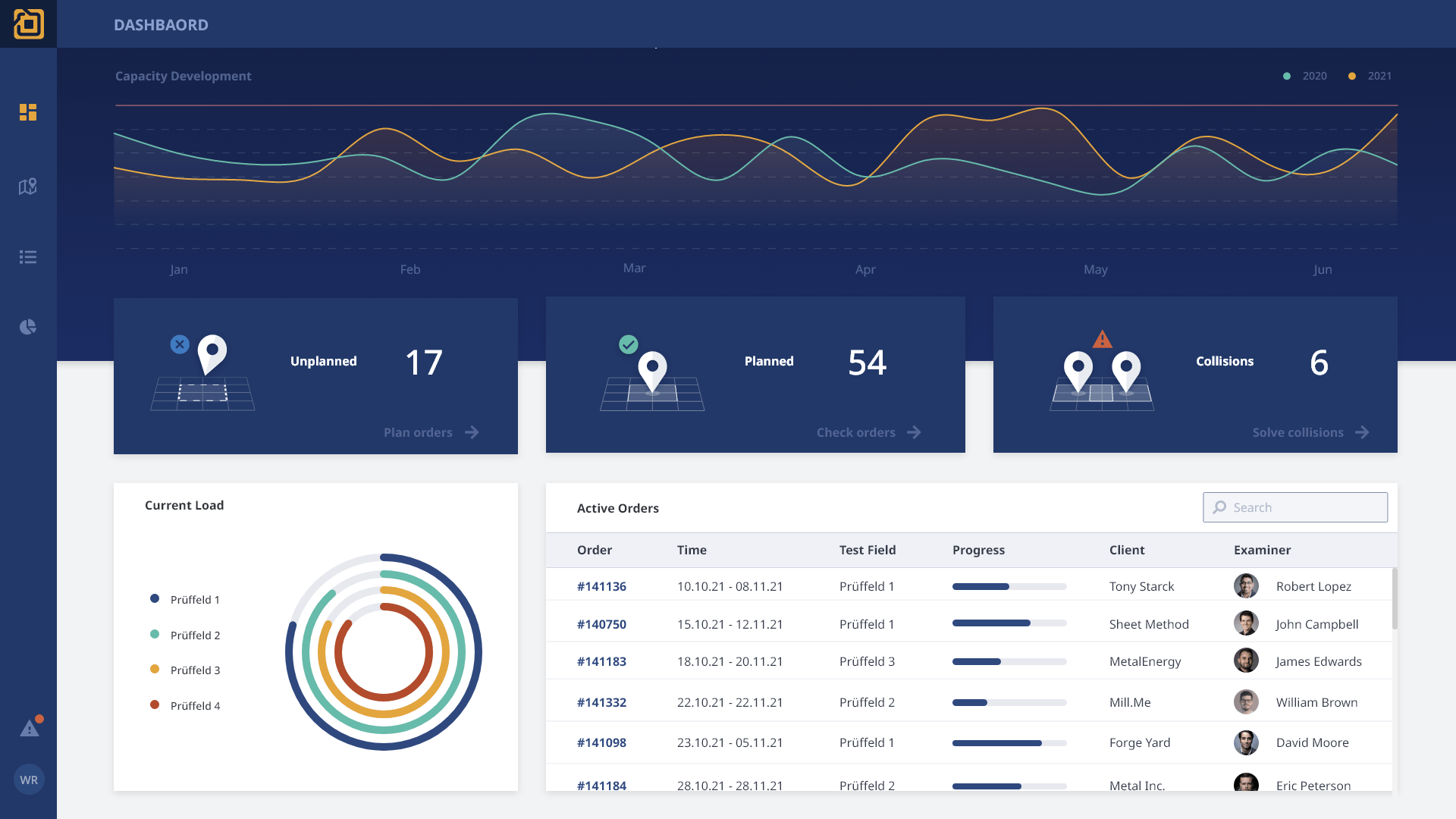
Task: Click the progress bar for order #140750
Action: tap(1009, 623)
